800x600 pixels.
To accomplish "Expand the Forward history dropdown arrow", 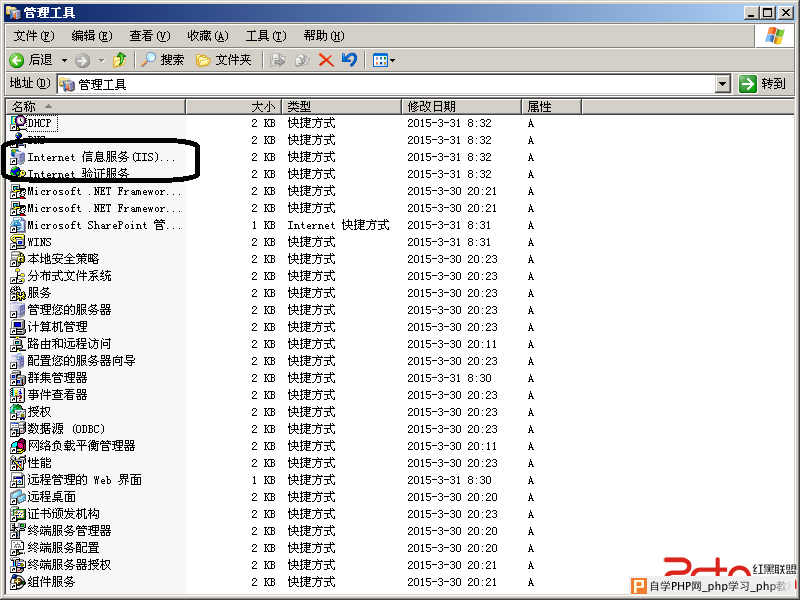I will click(102, 60).
